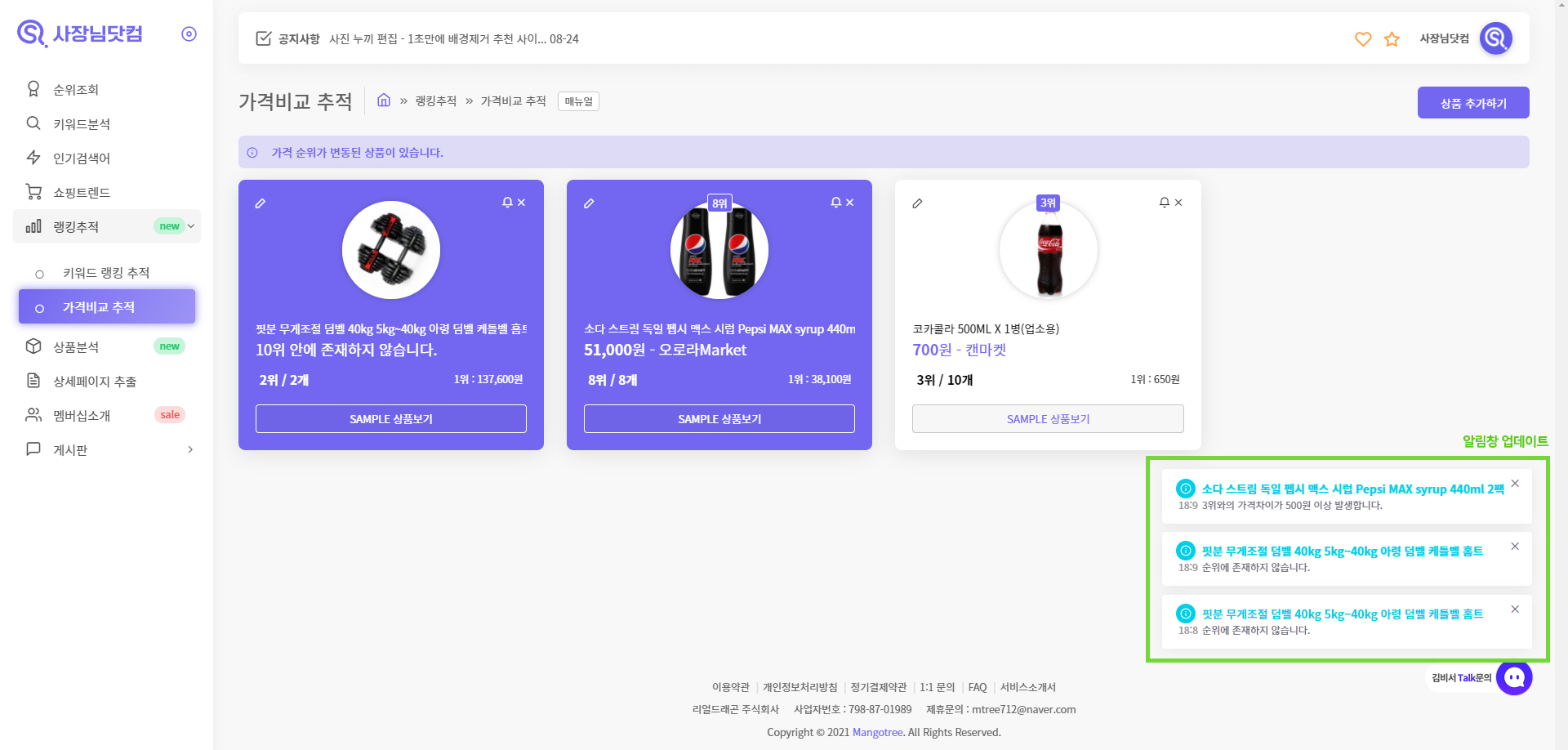Click the 인기검색어 lightning icon
This screenshot has height=750, width=1568.
pyautogui.click(x=33, y=157)
